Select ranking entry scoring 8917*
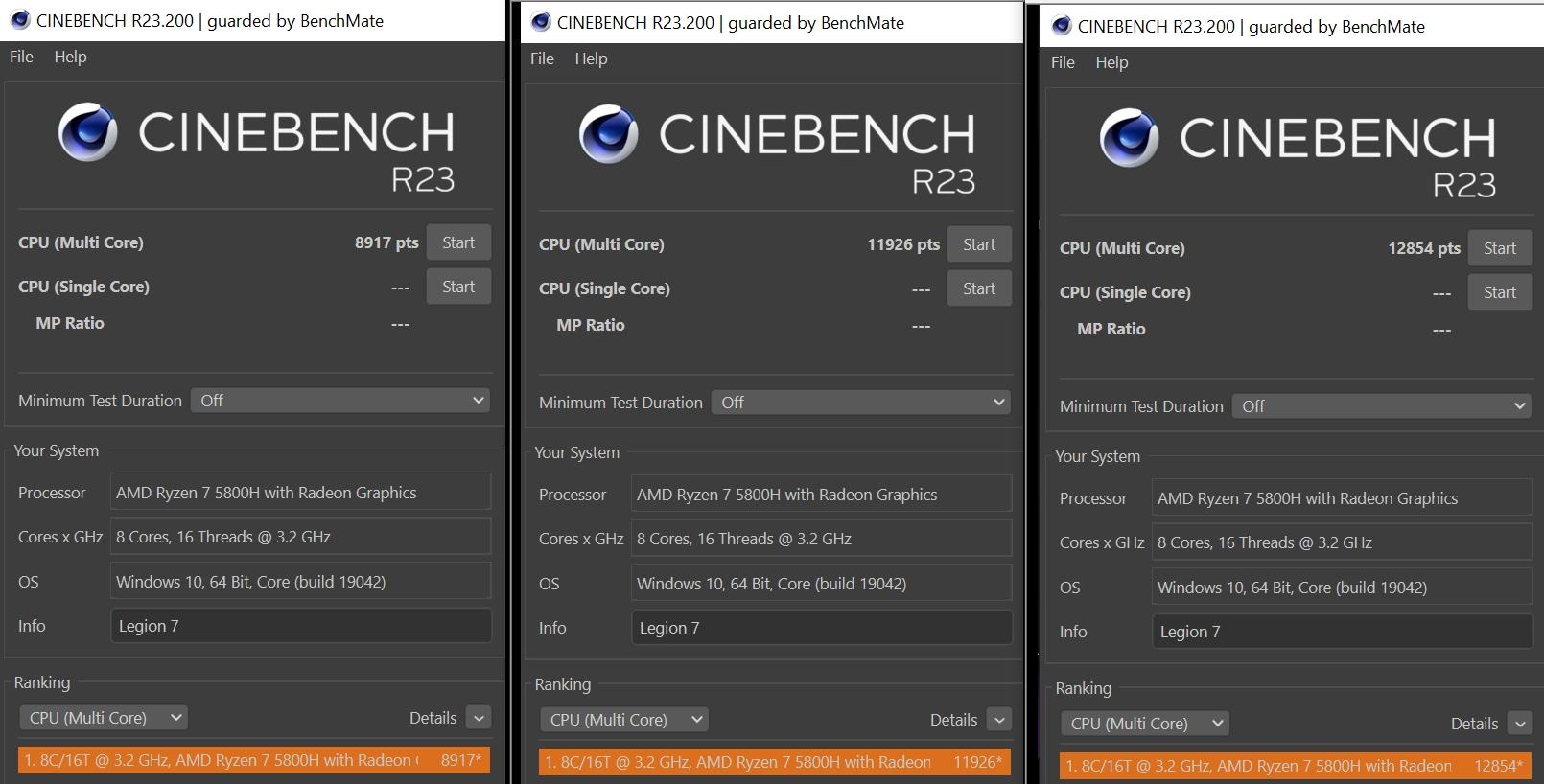Viewport: 1544px width, 784px height. click(x=254, y=760)
